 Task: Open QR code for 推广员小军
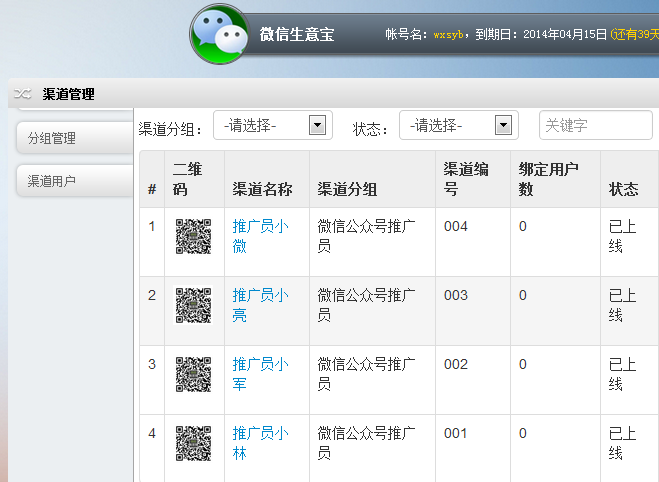point(193,375)
